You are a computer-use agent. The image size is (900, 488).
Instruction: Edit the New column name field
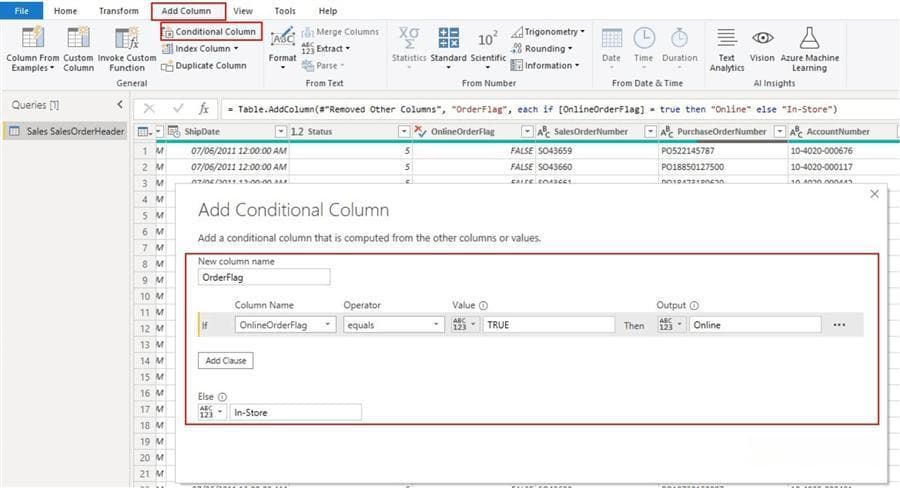(x=264, y=277)
